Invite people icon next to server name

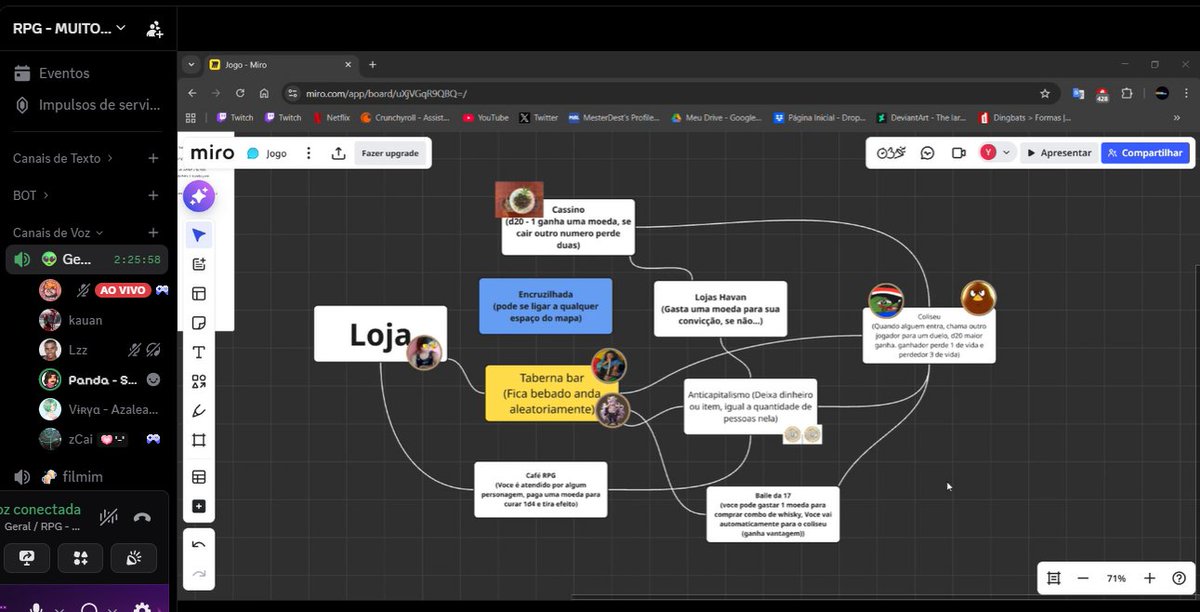tap(154, 29)
